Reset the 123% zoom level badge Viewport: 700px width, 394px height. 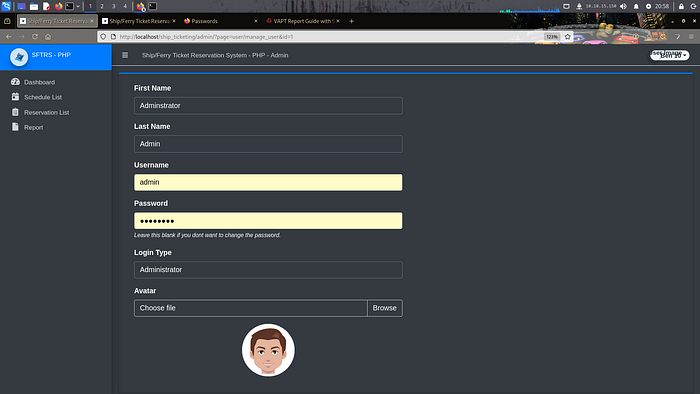(552, 37)
